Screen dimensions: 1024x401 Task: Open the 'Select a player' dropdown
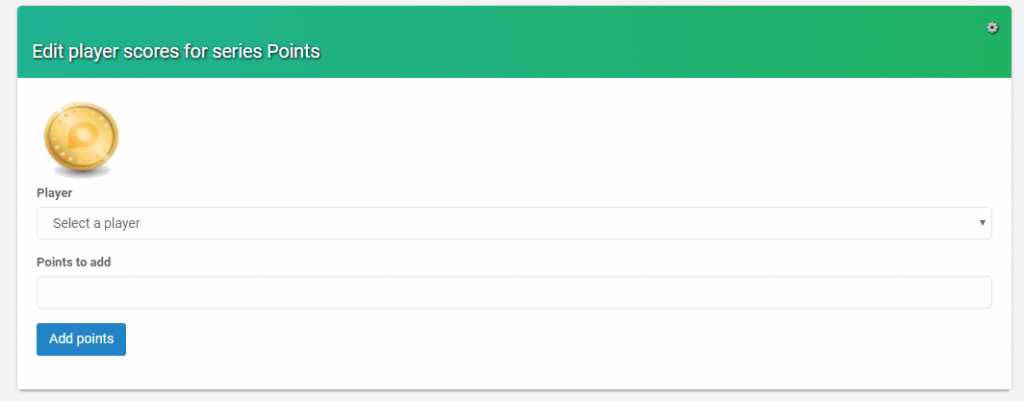click(514, 223)
